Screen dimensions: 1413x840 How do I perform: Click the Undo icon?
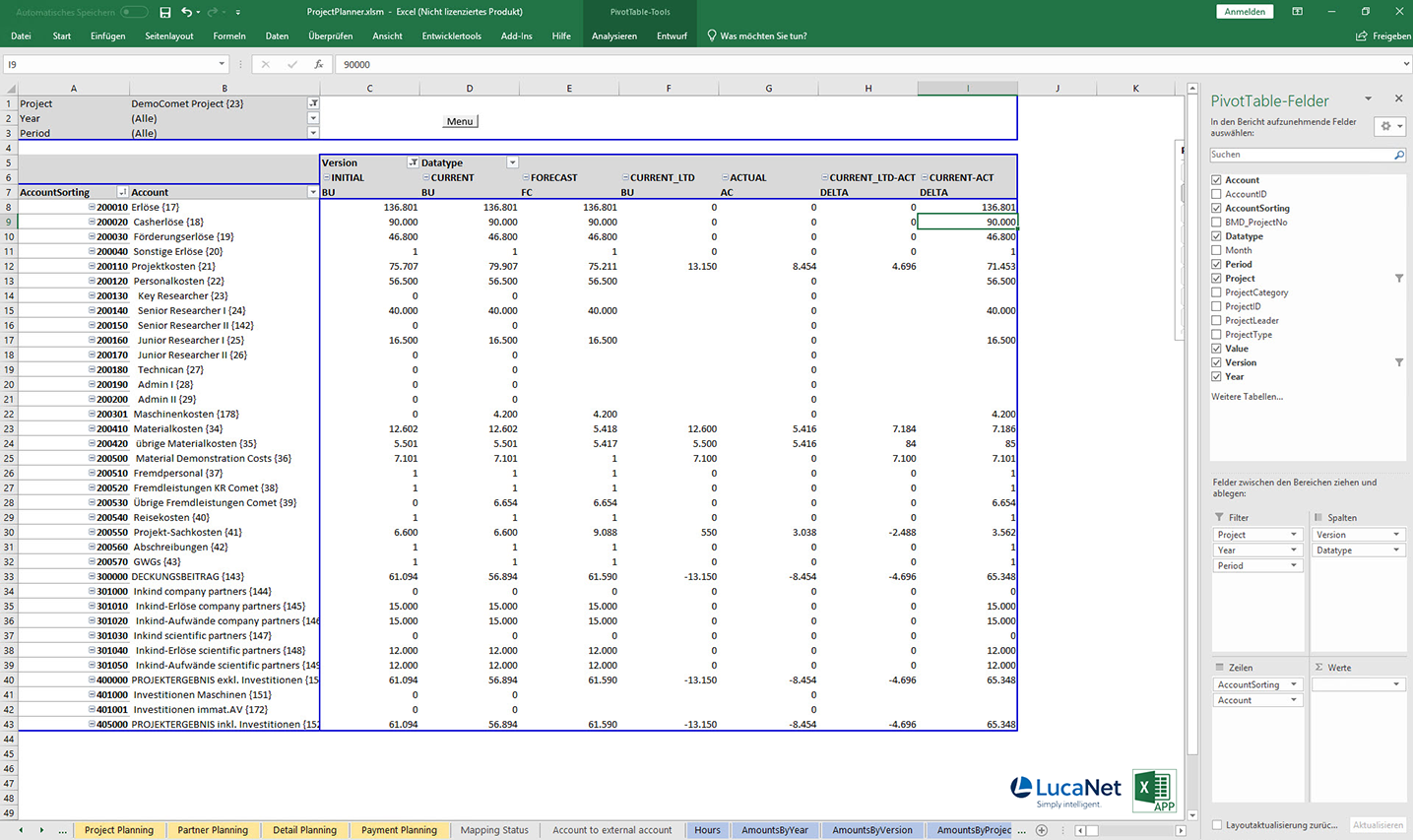(188, 12)
